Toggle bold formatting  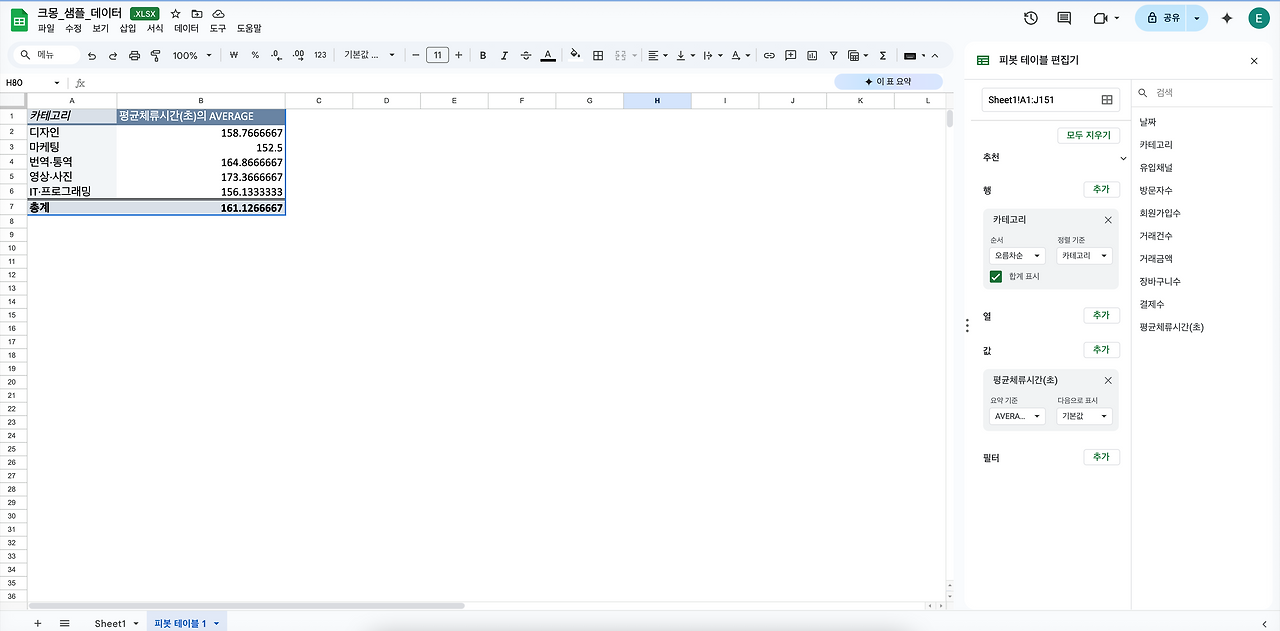click(x=483, y=56)
